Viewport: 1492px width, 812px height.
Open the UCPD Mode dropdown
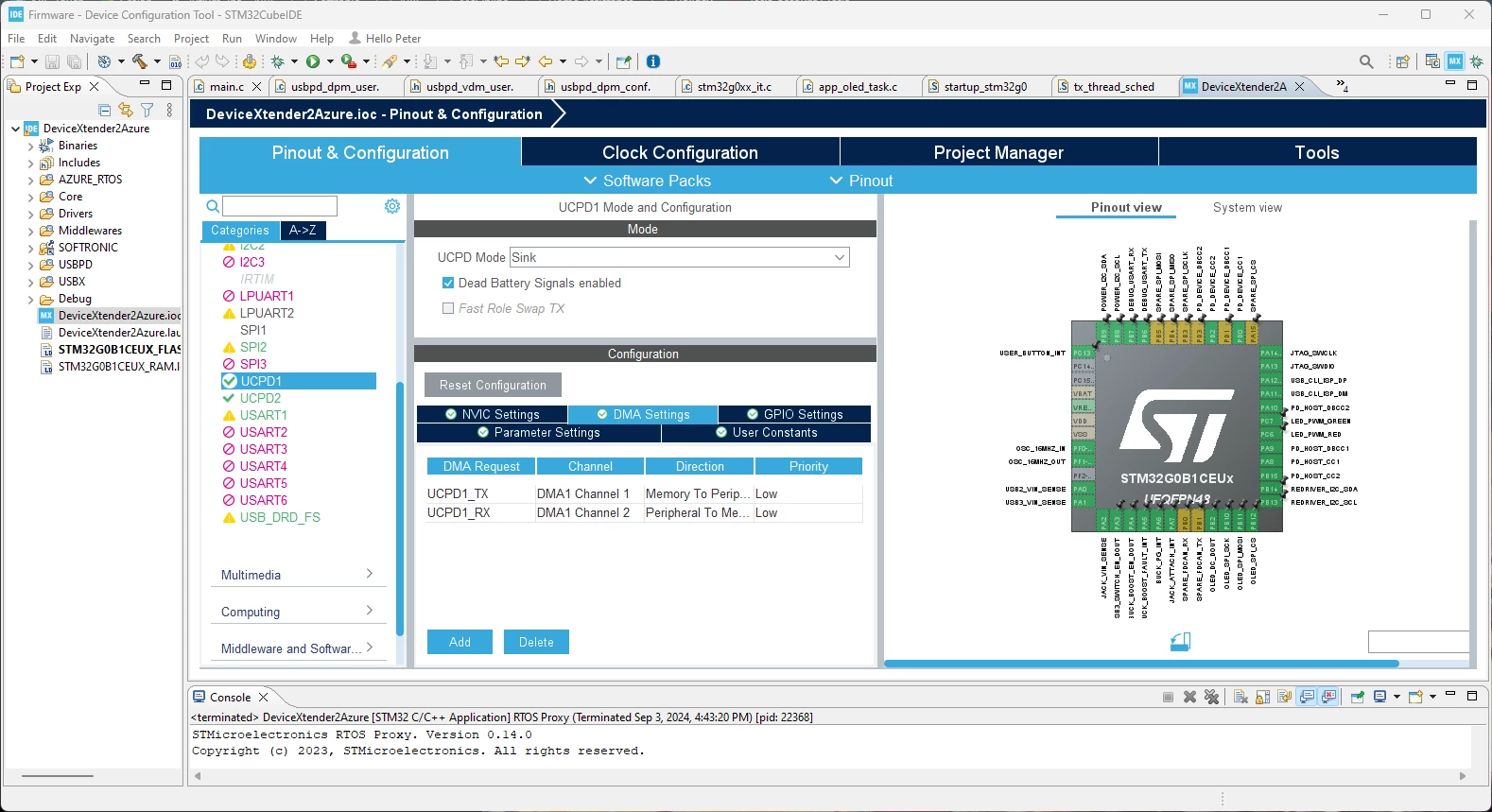[680, 257]
